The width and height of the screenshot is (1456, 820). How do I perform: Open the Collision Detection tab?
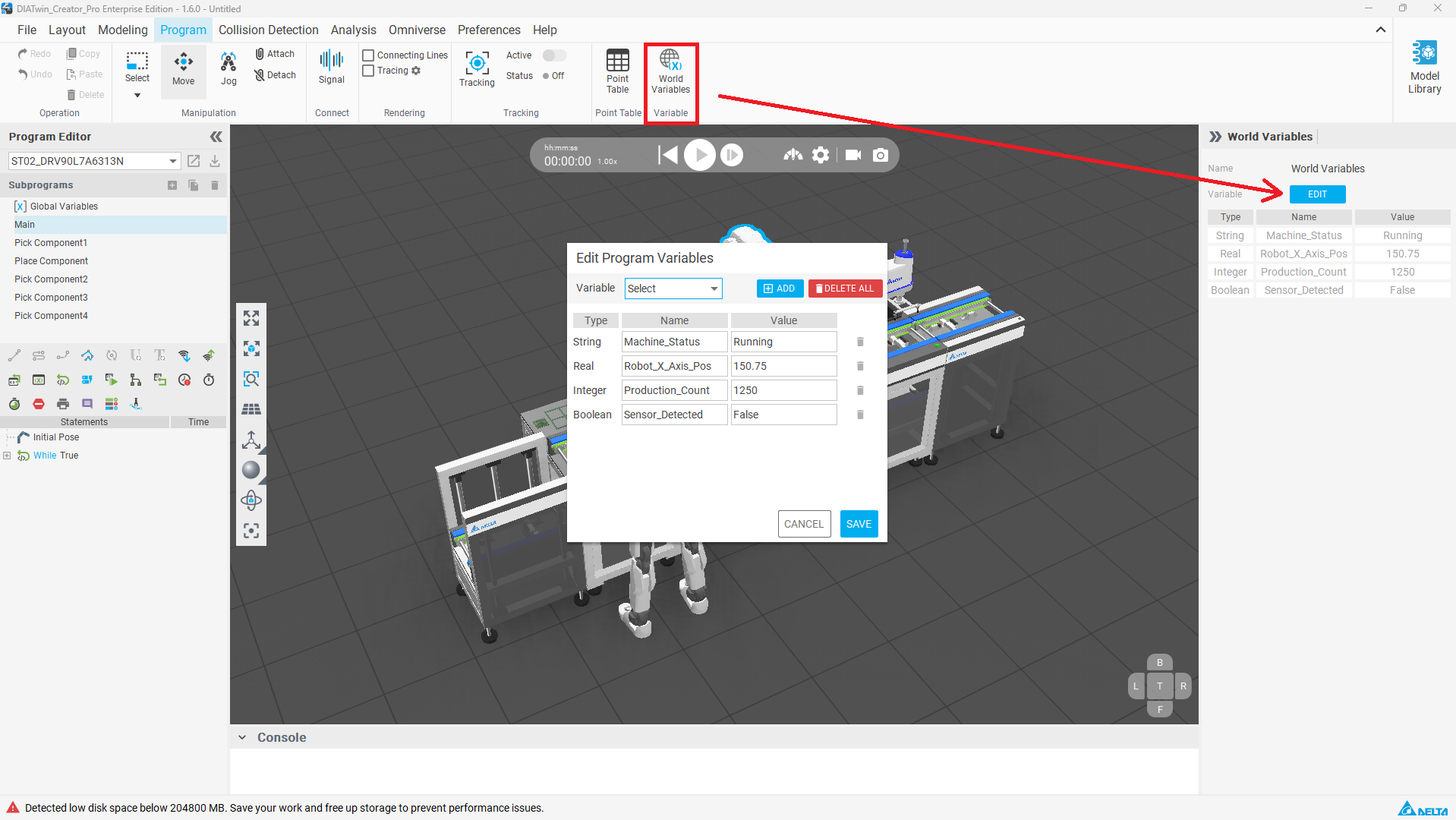coord(269,30)
